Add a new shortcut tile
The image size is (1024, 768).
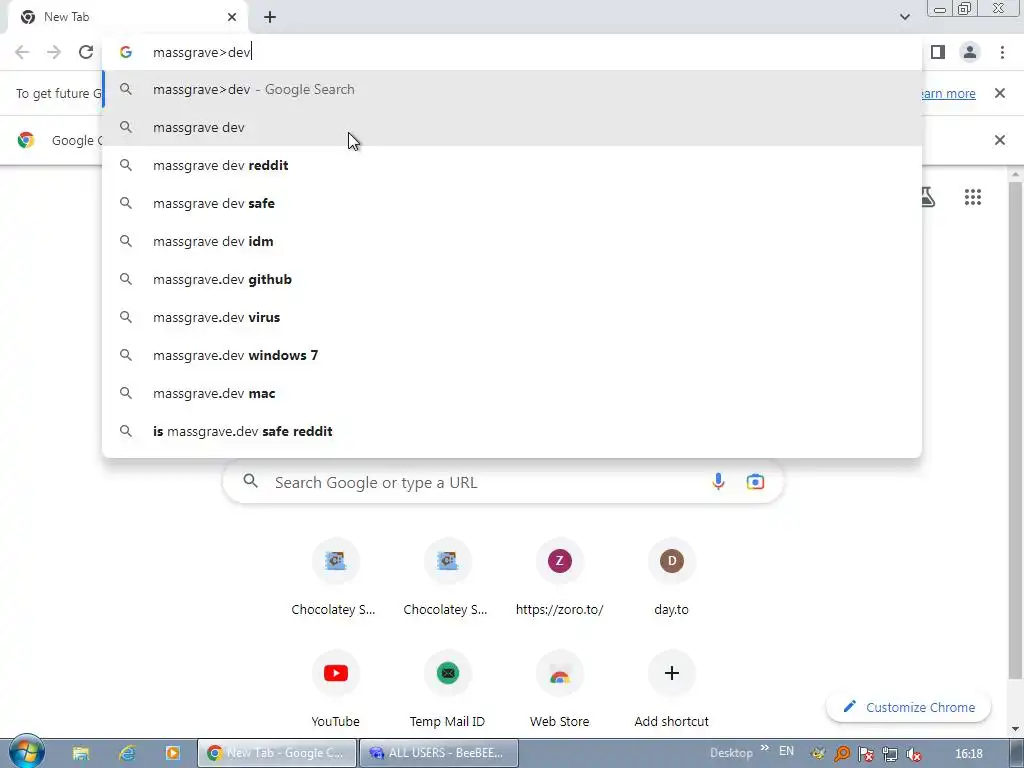tap(671, 689)
